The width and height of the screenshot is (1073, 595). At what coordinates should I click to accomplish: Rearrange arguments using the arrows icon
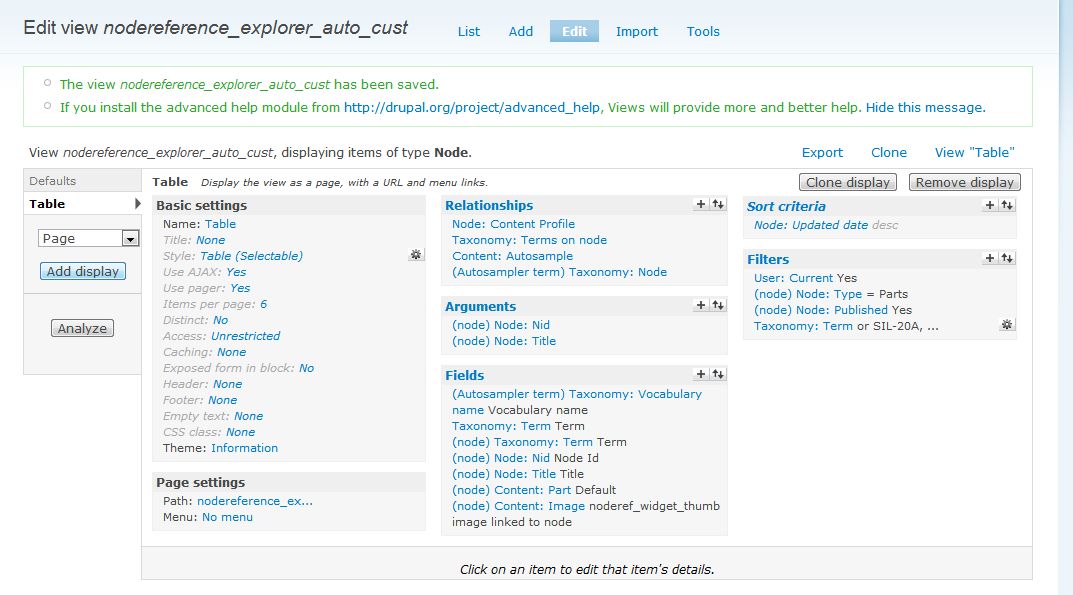click(716, 307)
